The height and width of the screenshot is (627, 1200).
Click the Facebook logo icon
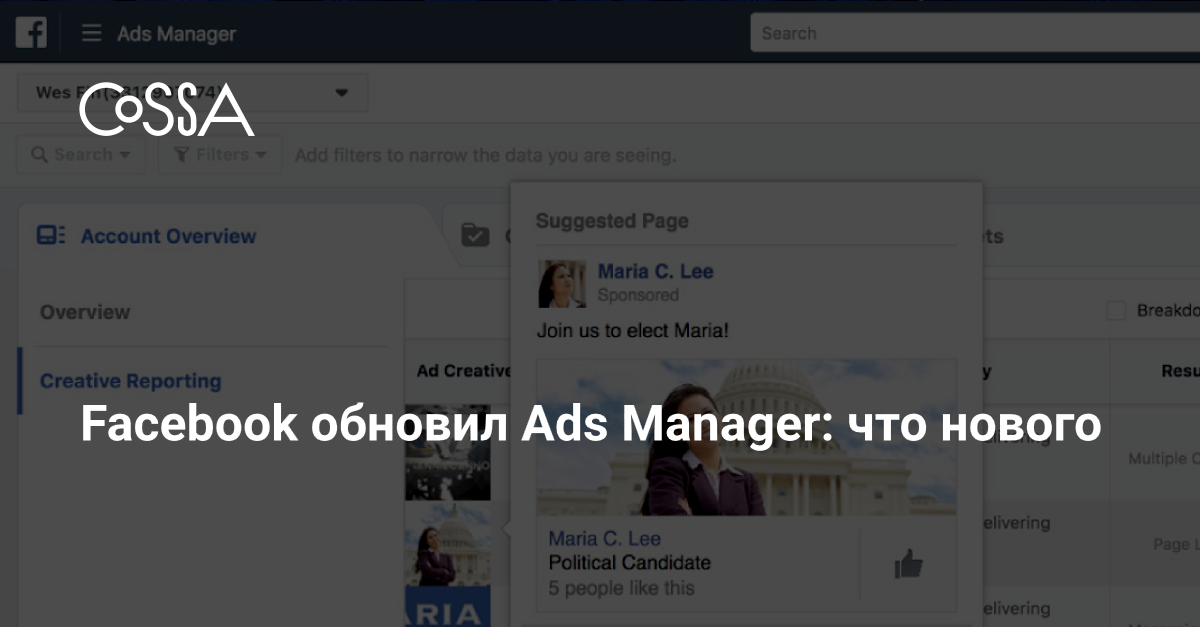[31, 33]
